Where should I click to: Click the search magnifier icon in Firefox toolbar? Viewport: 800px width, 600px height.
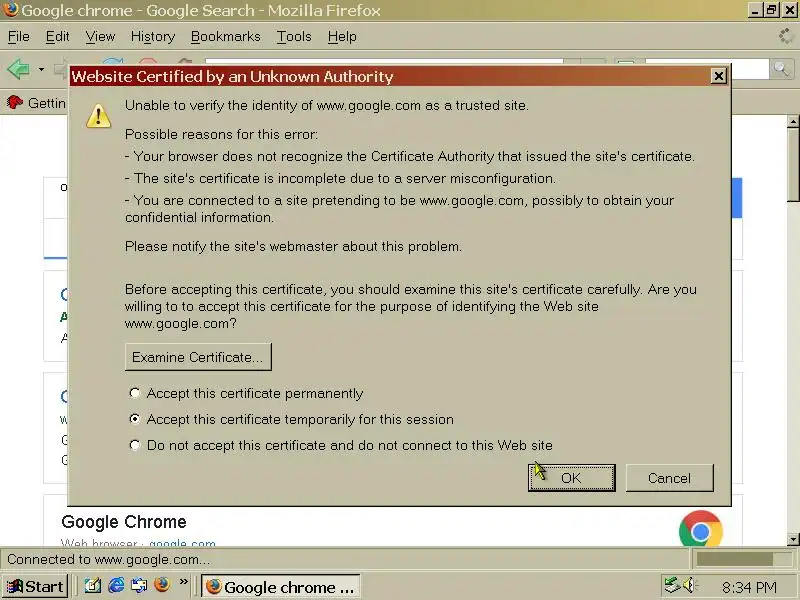tap(782, 68)
